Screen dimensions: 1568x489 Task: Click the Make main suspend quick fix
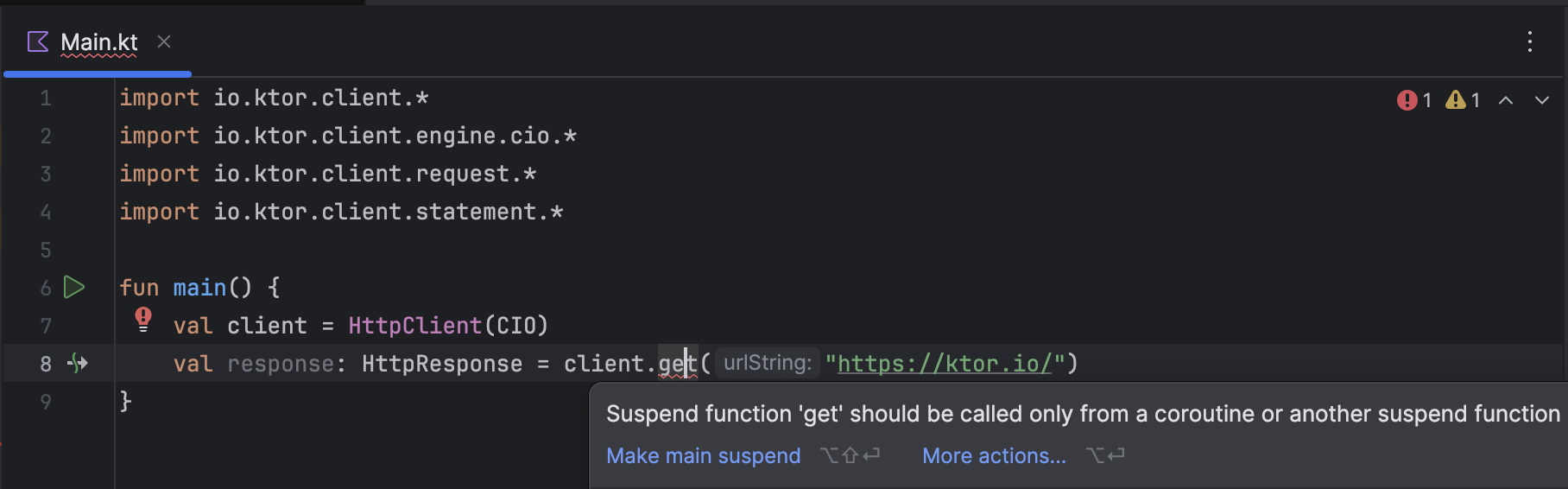[703, 455]
